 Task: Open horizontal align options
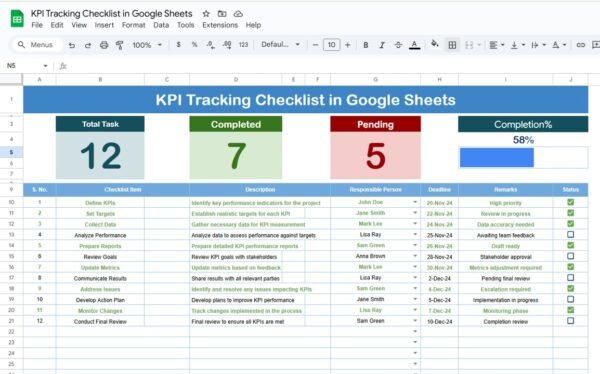pyautogui.click(x=497, y=45)
